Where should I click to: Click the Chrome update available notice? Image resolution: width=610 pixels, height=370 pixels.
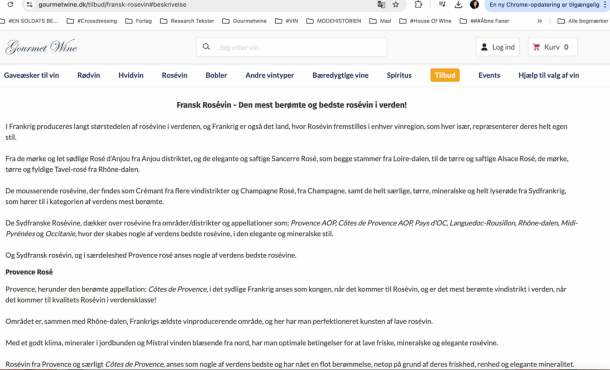[x=546, y=5]
